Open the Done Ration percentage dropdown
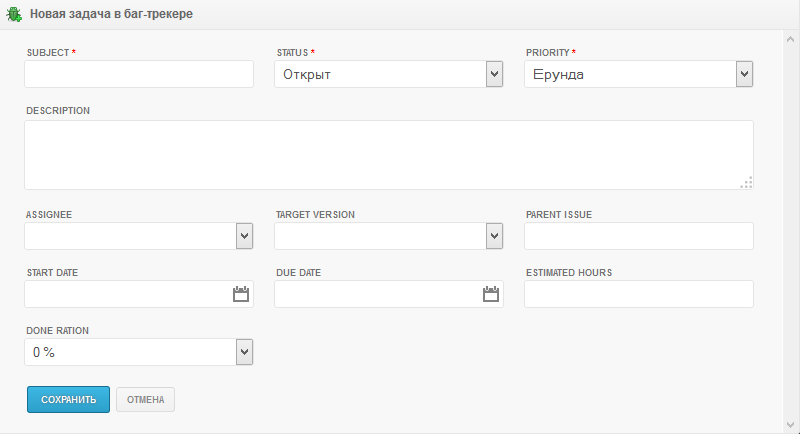 (243, 352)
